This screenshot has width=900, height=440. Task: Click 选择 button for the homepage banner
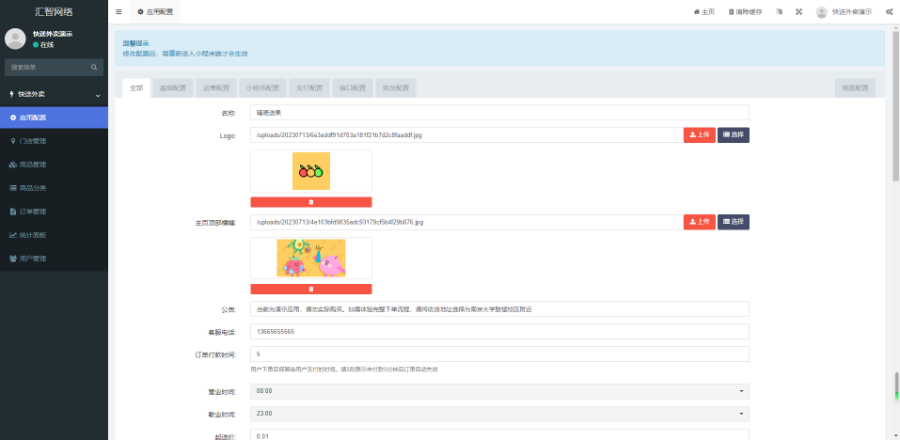[x=733, y=222]
